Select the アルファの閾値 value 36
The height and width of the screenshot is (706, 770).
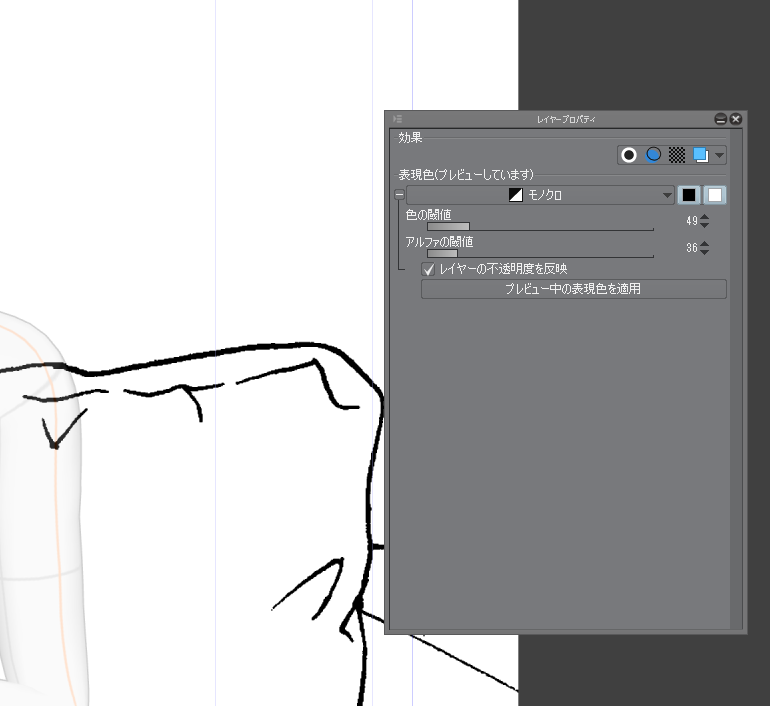tap(692, 248)
